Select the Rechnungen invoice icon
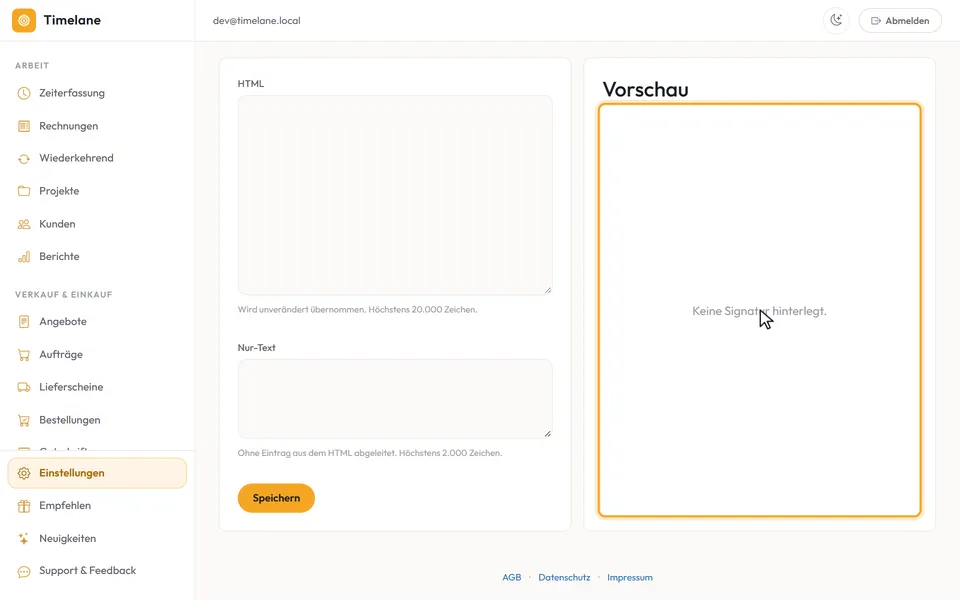The width and height of the screenshot is (960, 600). [24, 126]
